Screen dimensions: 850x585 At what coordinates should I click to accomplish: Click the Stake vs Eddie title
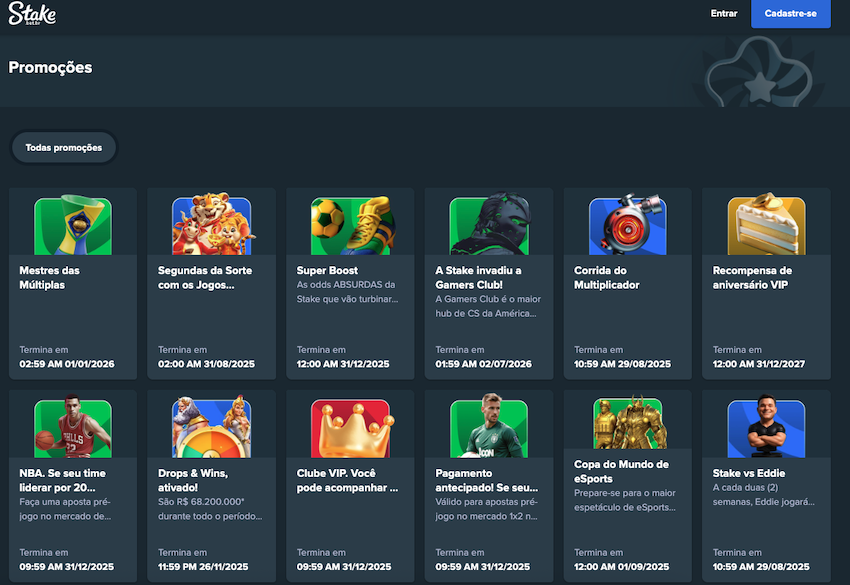[x=749, y=473]
